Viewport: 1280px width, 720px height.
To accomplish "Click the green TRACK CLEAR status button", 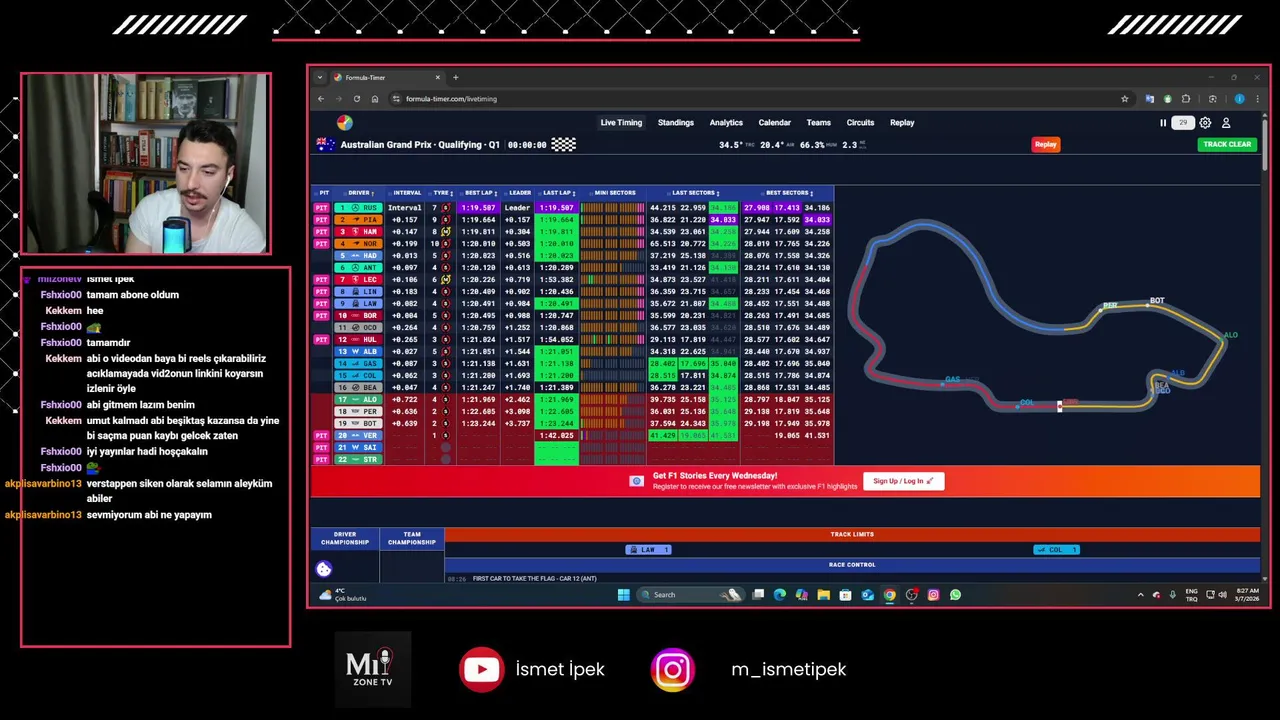I will point(1227,144).
